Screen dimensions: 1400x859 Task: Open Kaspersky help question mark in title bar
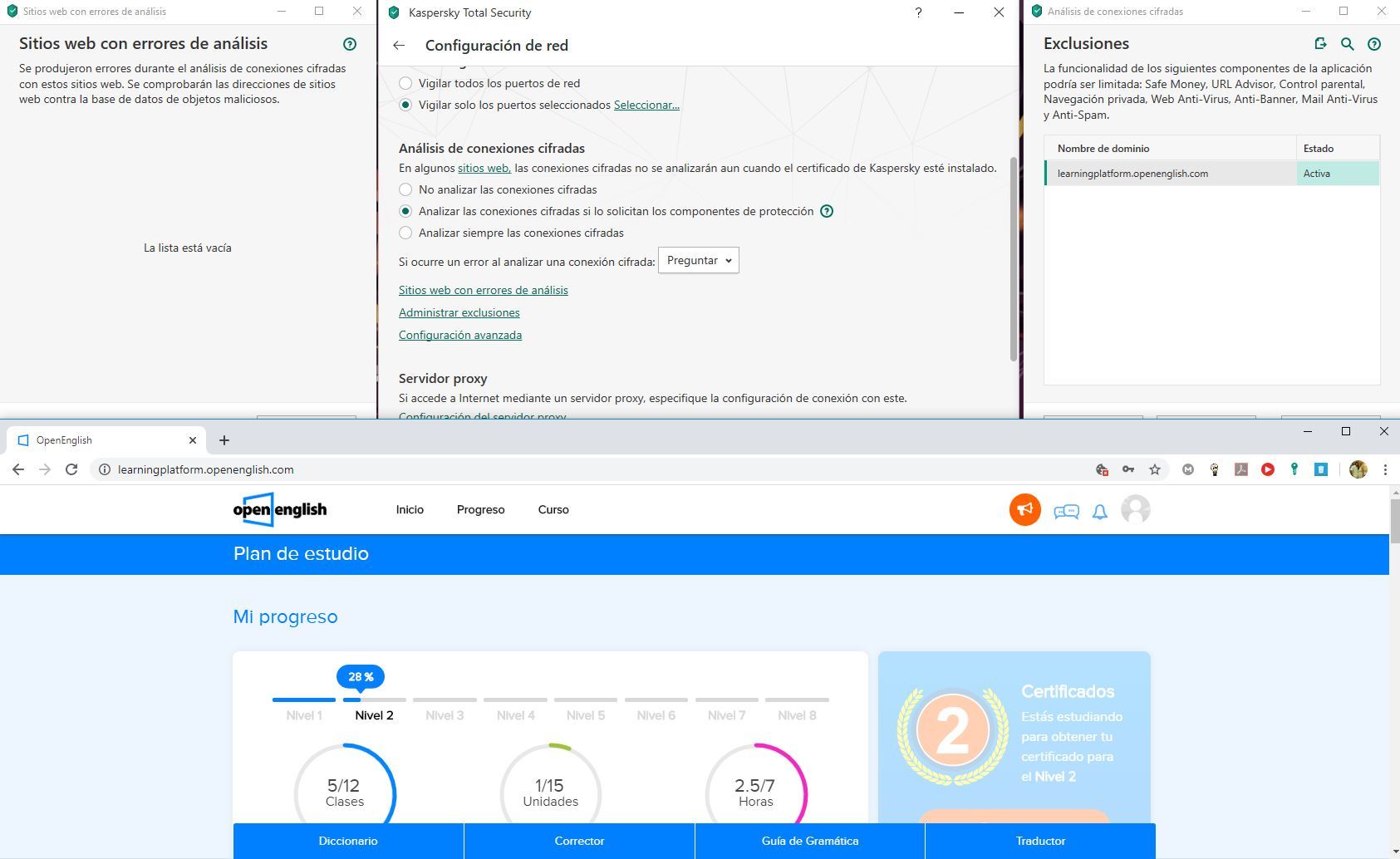point(918,12)
